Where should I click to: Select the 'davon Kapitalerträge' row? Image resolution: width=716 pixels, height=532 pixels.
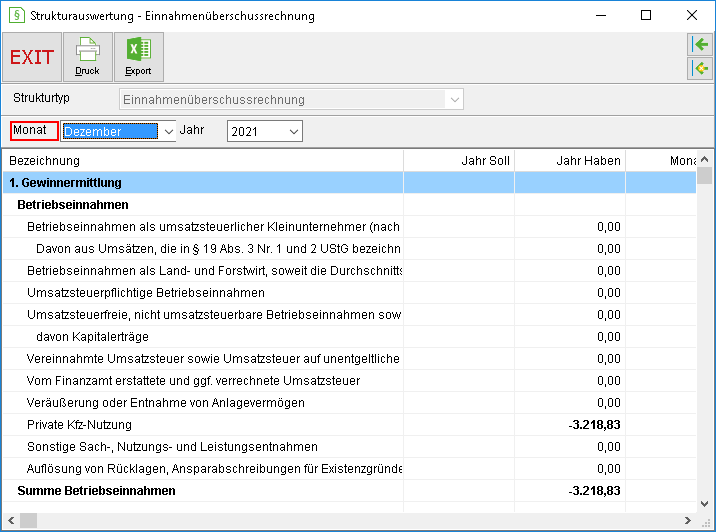[349, 337]
